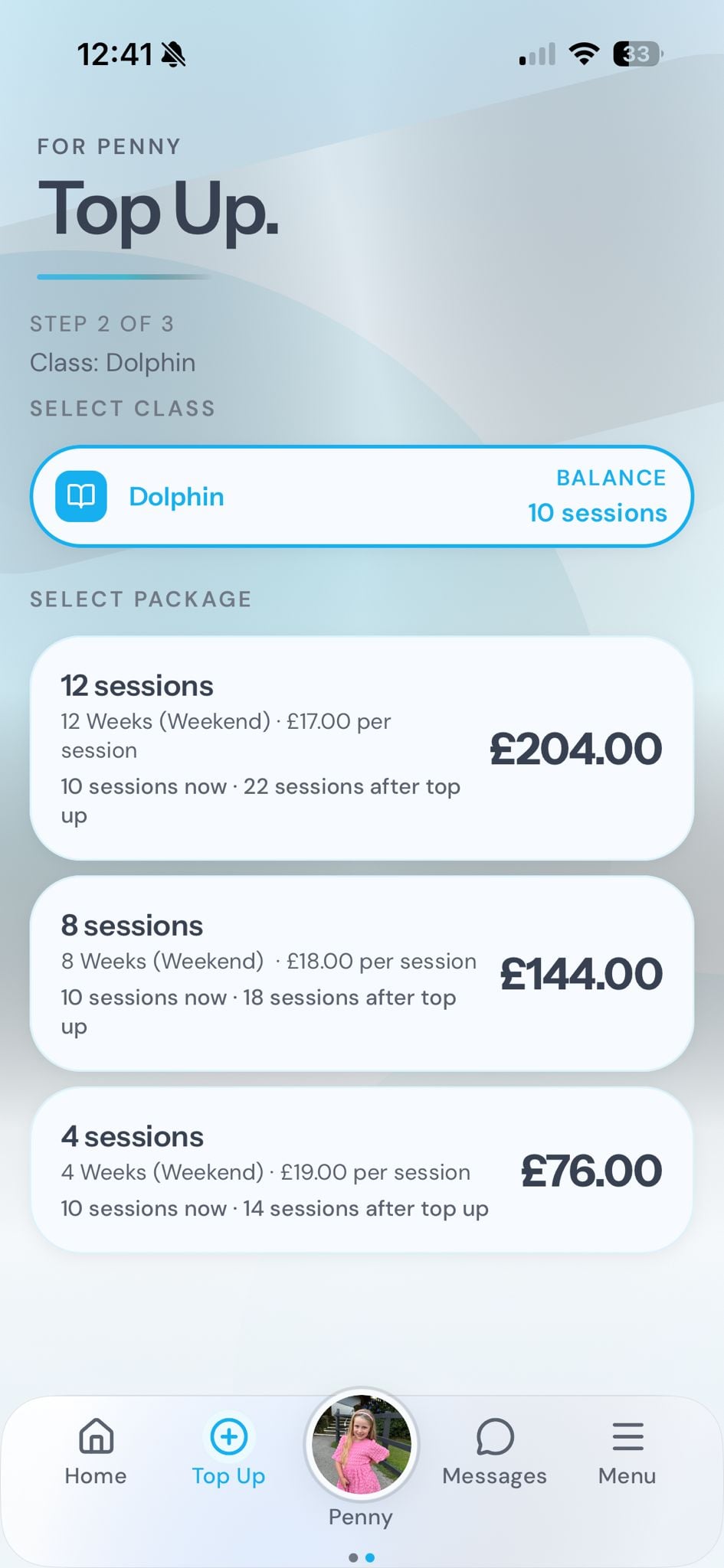Image resolution: width=724 pixels, height=1568 pixels.
Task: Tap the Home house icon
Action: (97, 1436)
